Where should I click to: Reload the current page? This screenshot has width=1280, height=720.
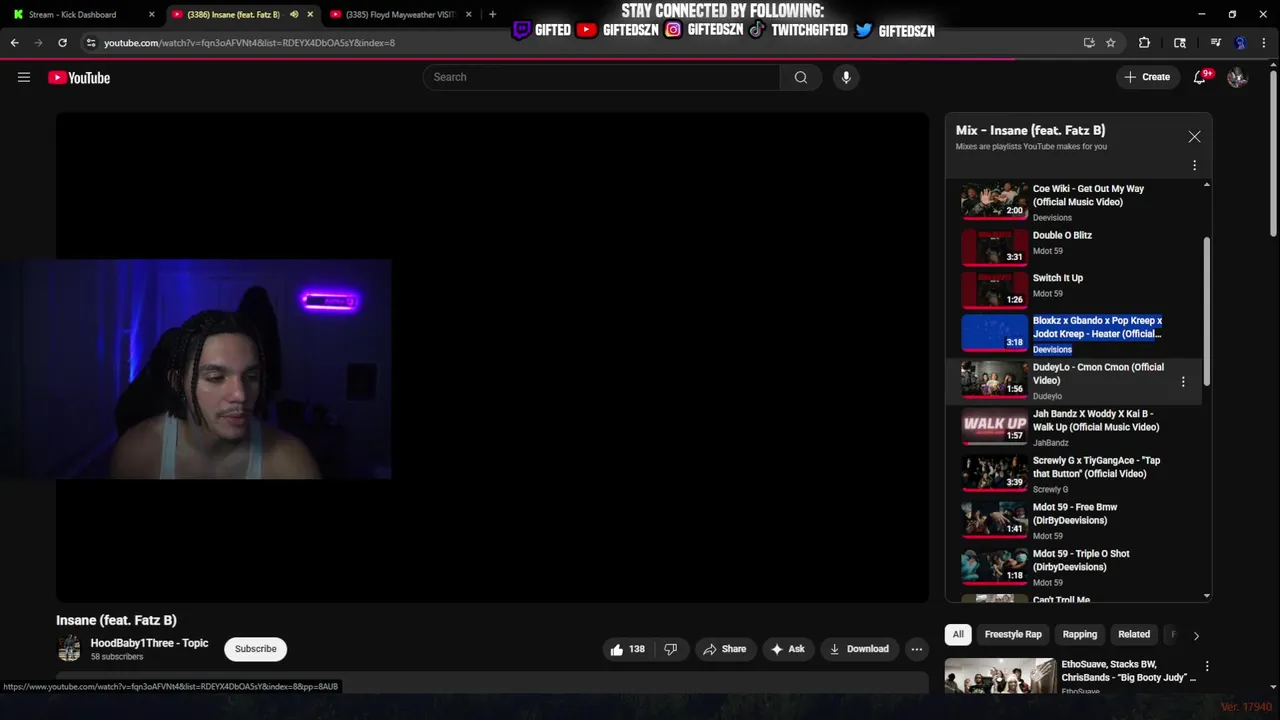pyautogui.click(x=62, y=43)
